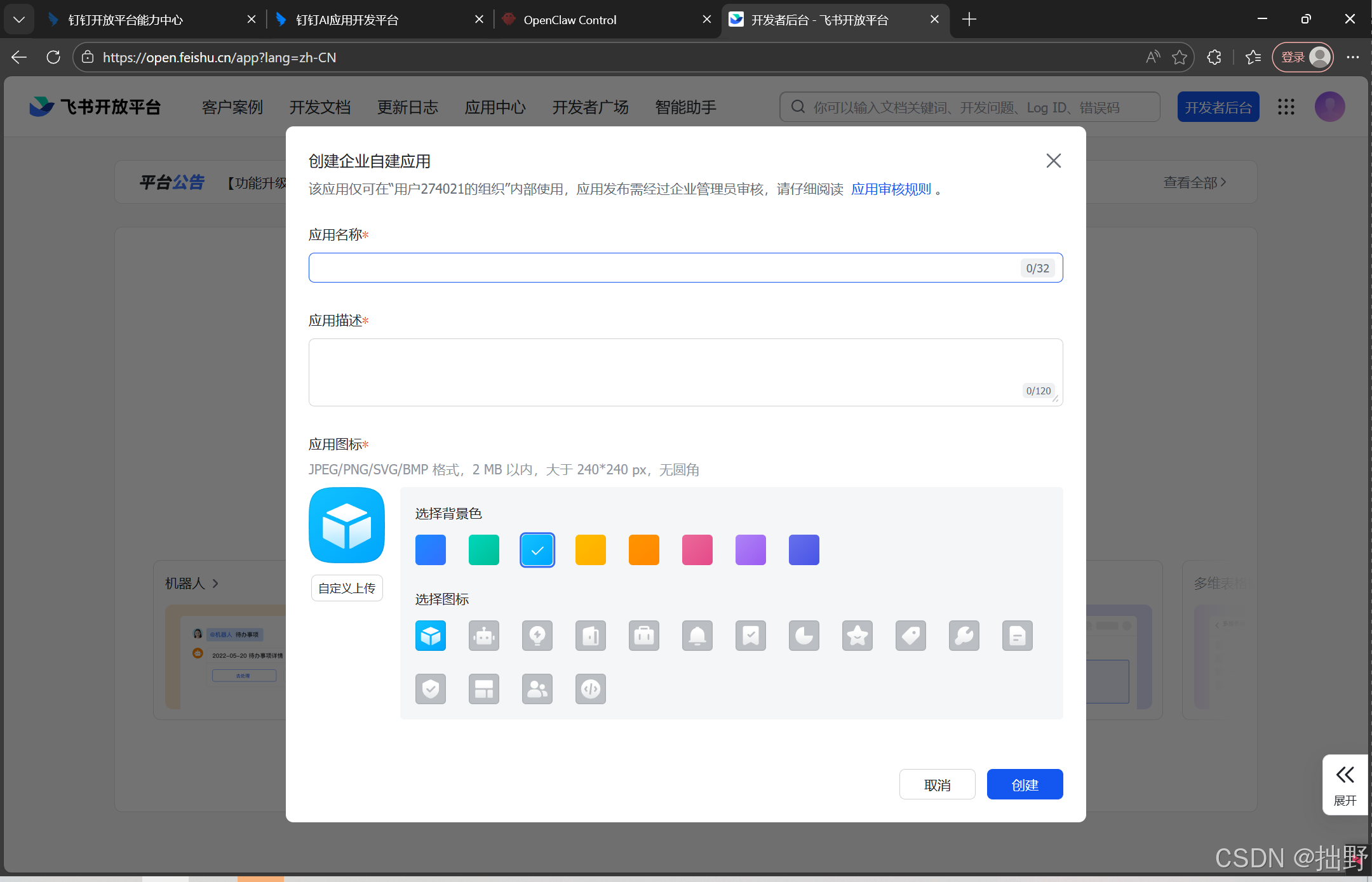Image resolution: width=1372 pixels, height=882 pixels.
Task: Select the robot app icon
Action: (x=484, y=636)
